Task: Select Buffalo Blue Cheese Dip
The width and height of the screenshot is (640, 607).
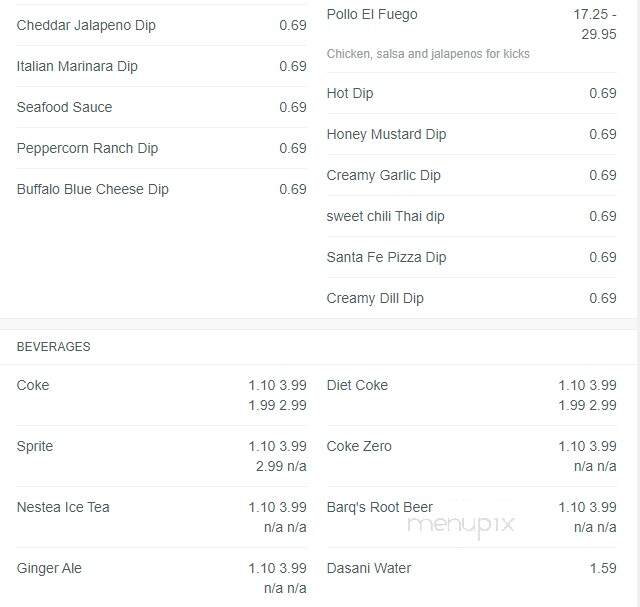Action: (x=92, y=189)
